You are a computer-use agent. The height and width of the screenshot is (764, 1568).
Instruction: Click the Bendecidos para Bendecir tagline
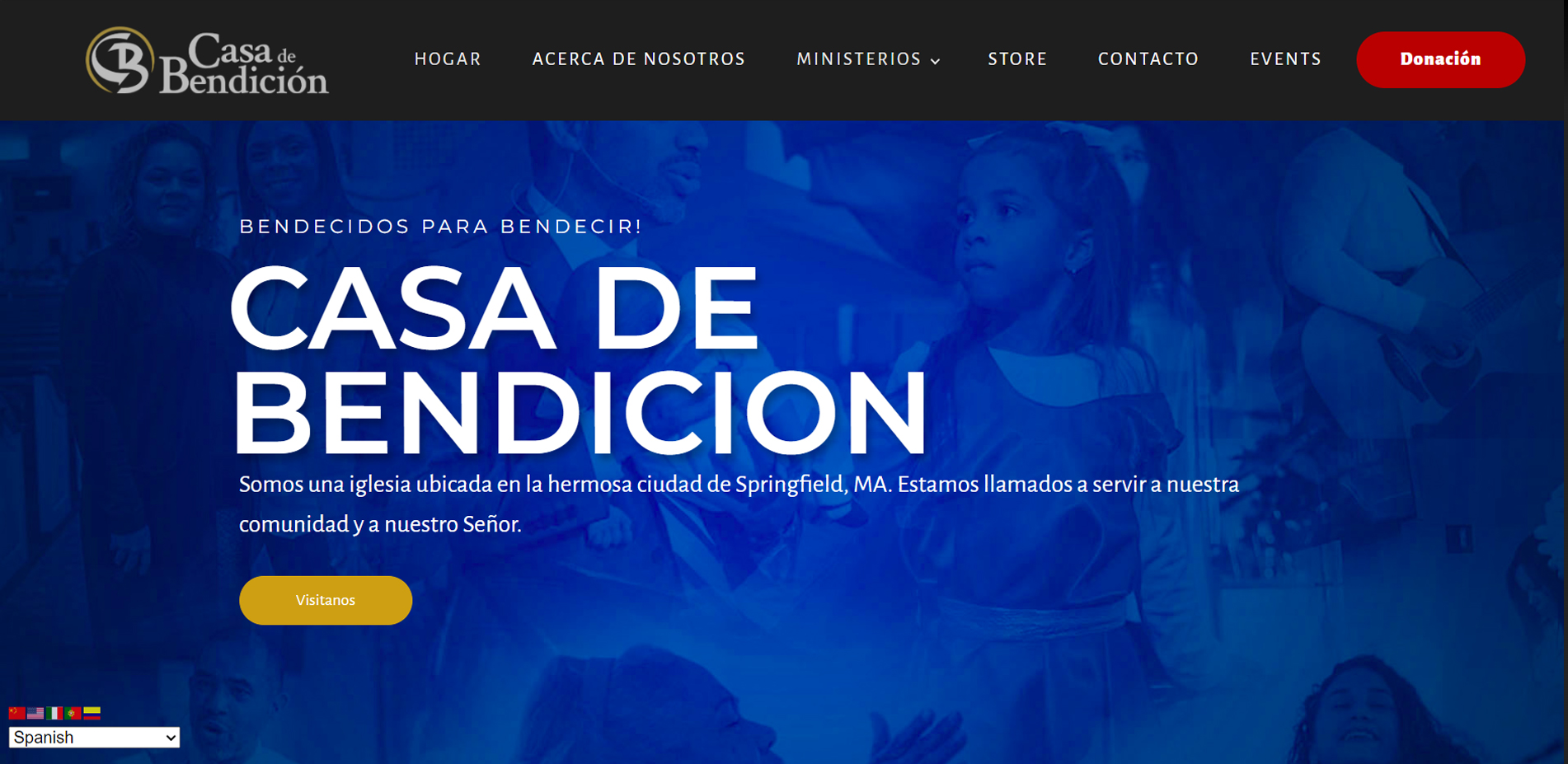[x=440, y=227]
